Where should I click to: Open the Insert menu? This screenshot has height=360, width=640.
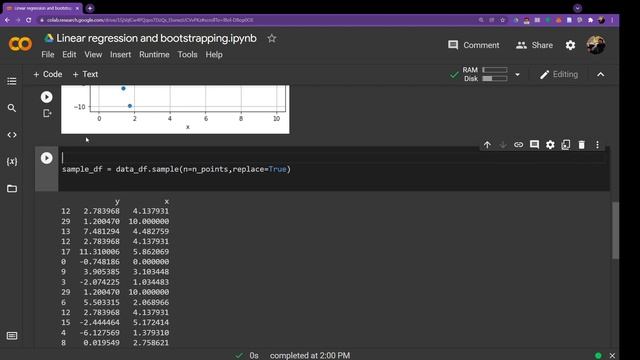click(x=120, y=55)
